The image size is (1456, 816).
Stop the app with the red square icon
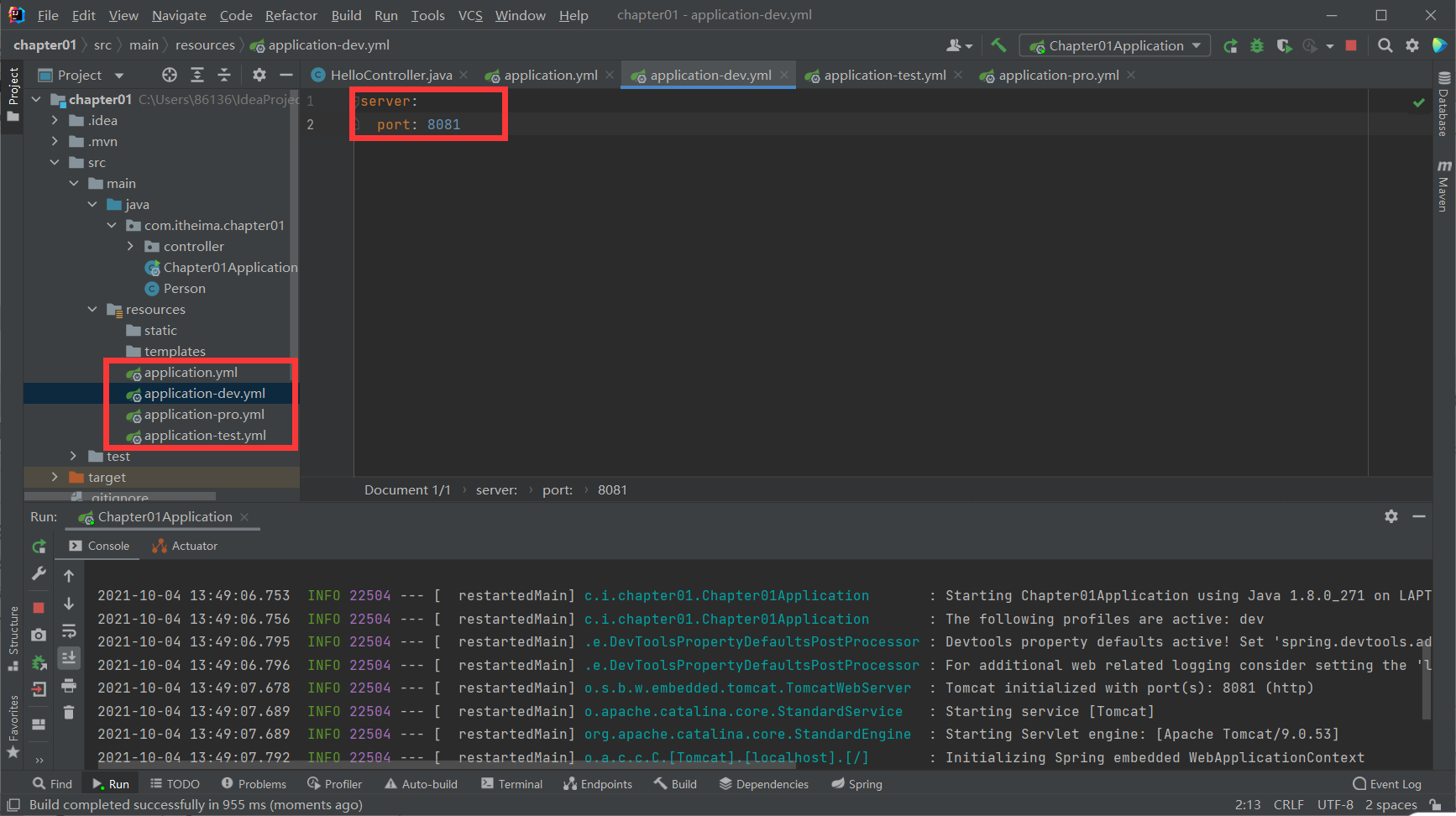[x=1351, y=45]
